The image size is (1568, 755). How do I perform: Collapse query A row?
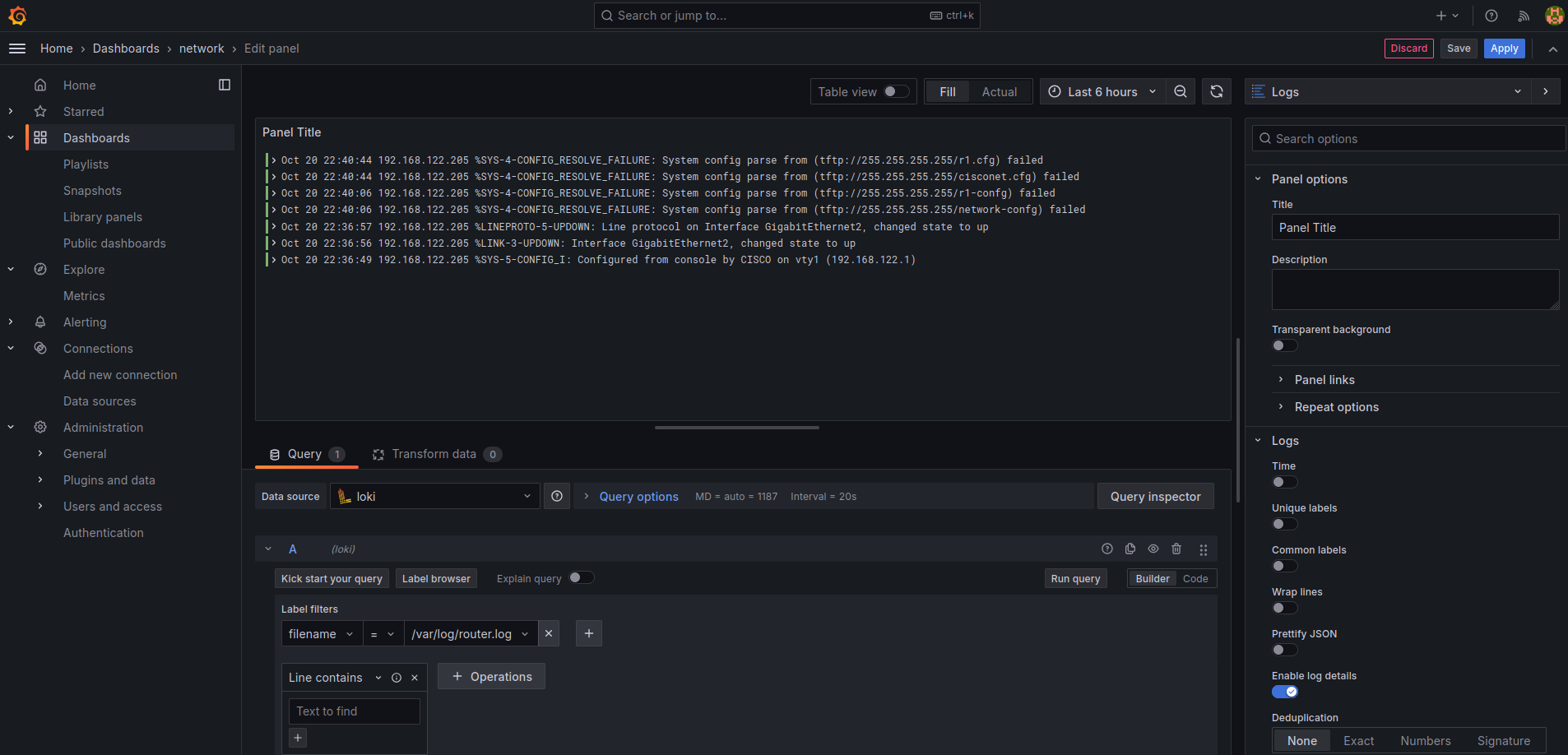(268, 549)
